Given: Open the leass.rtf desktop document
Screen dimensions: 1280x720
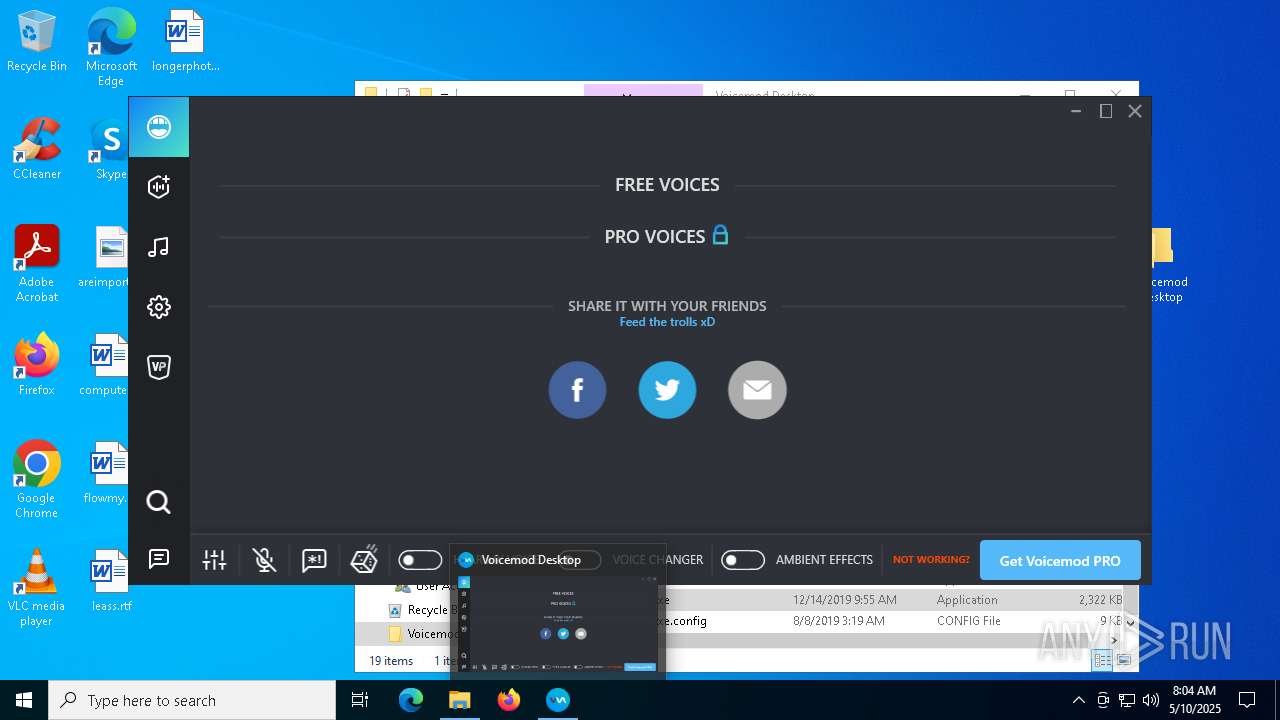Looking at the screenshot, I should (x=111, y=580).
